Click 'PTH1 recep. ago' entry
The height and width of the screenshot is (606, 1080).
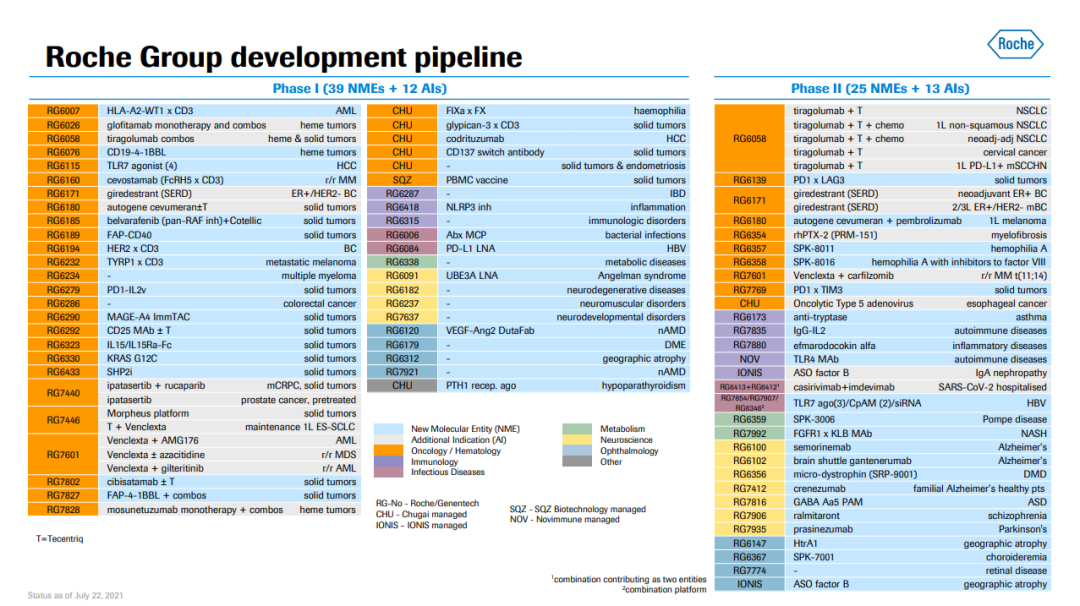pyautogui.click(x=481, y=386)
